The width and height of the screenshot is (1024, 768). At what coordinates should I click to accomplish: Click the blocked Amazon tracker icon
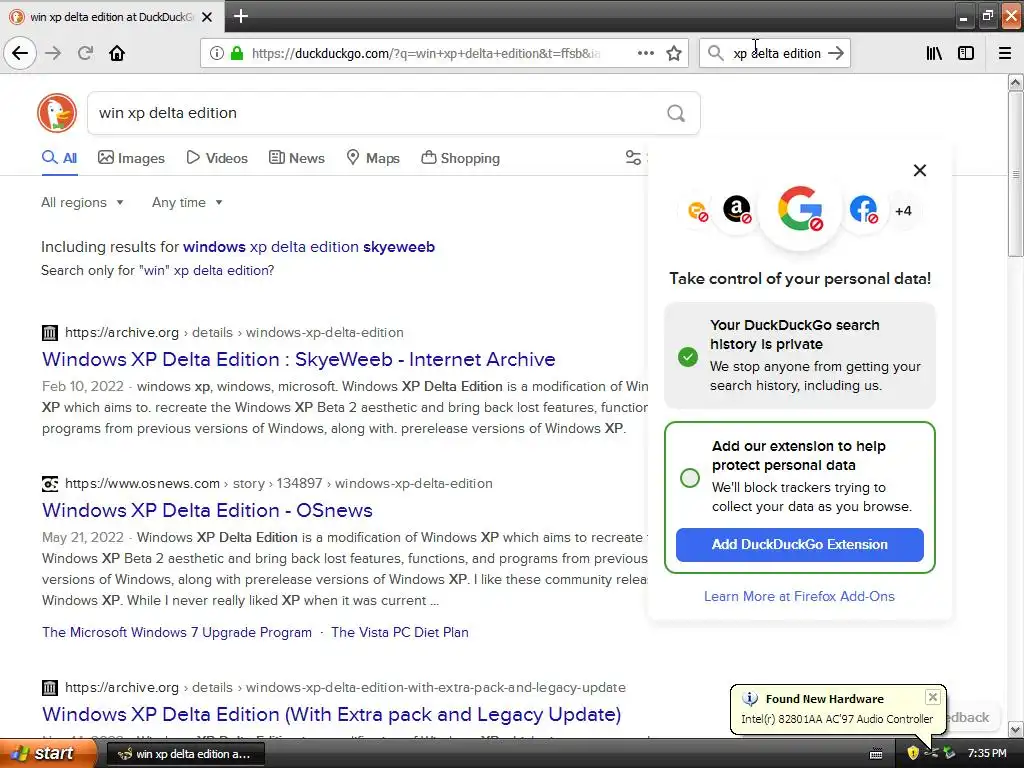point(737,210)
